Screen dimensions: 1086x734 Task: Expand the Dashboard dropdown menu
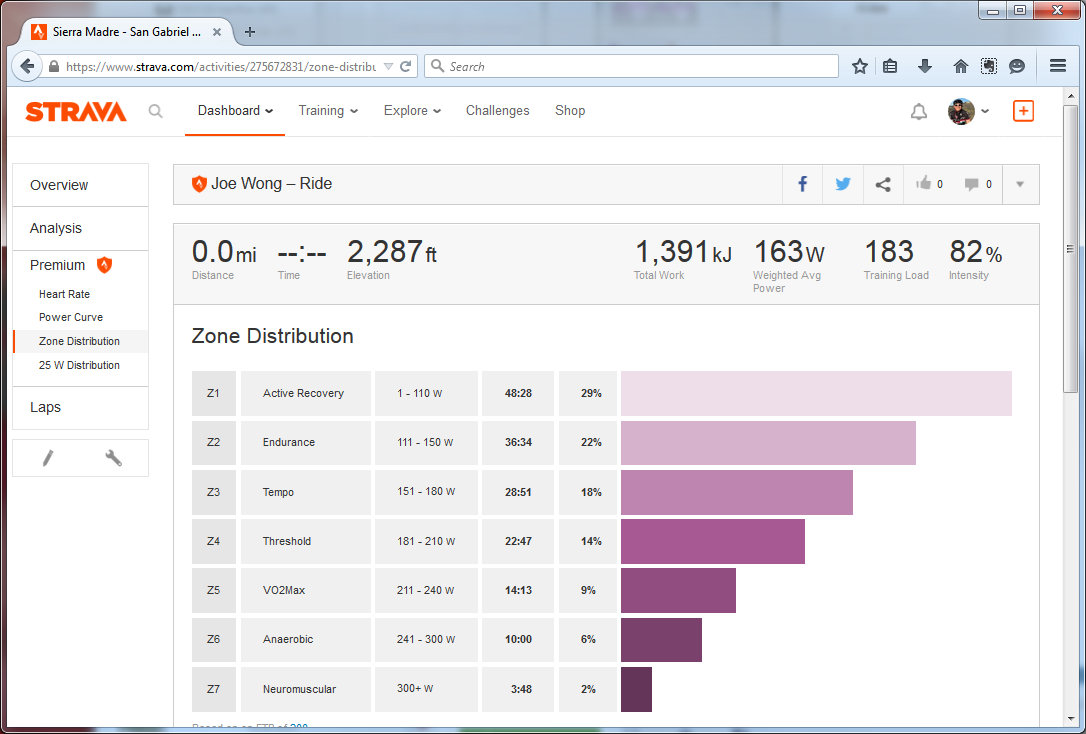pyautogui.click(x=235, y=111)
